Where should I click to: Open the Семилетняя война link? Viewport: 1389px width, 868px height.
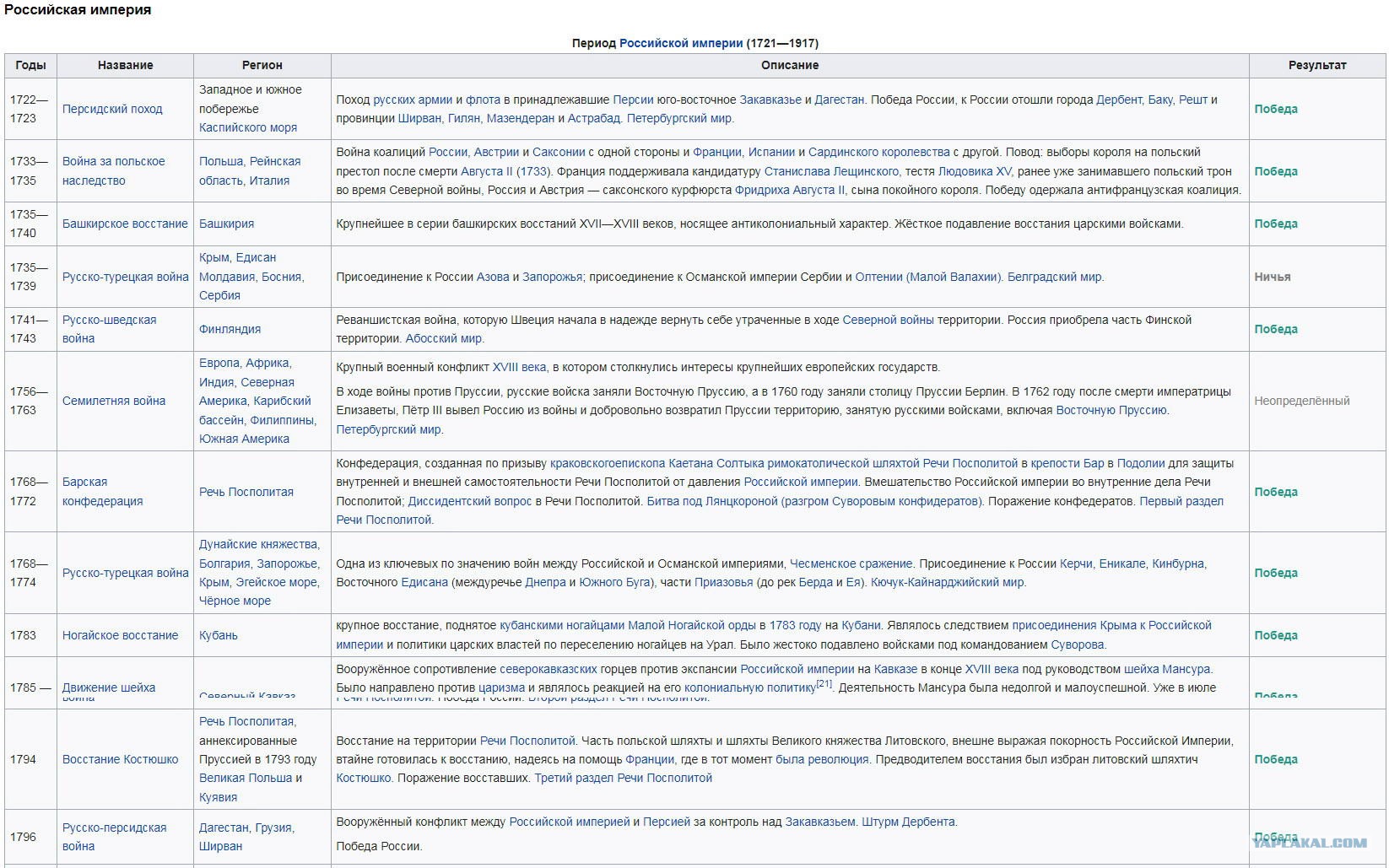pos(114,401)
